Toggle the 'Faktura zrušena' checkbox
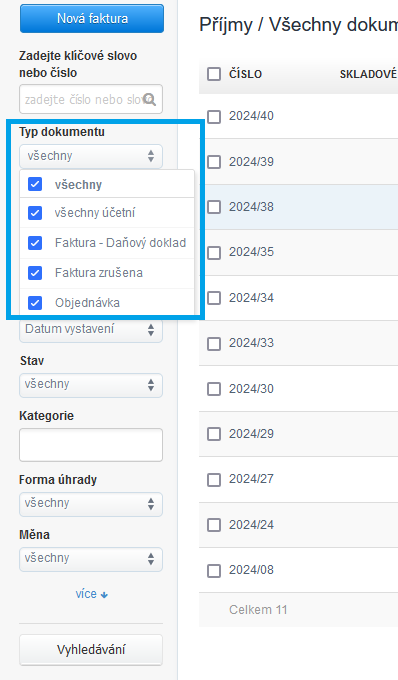398x680 pixels. pyautogui.click(x=35, y=273)
